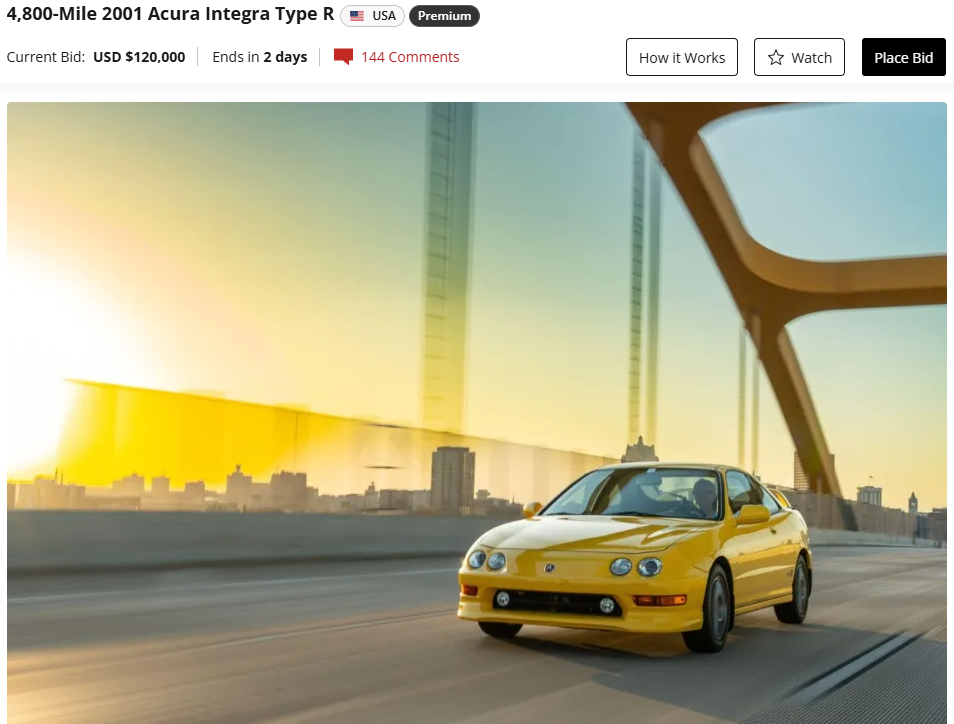The image size is (954, 724).
Task: Click the car's front wheel in the photo
Action: pos(716,608)
